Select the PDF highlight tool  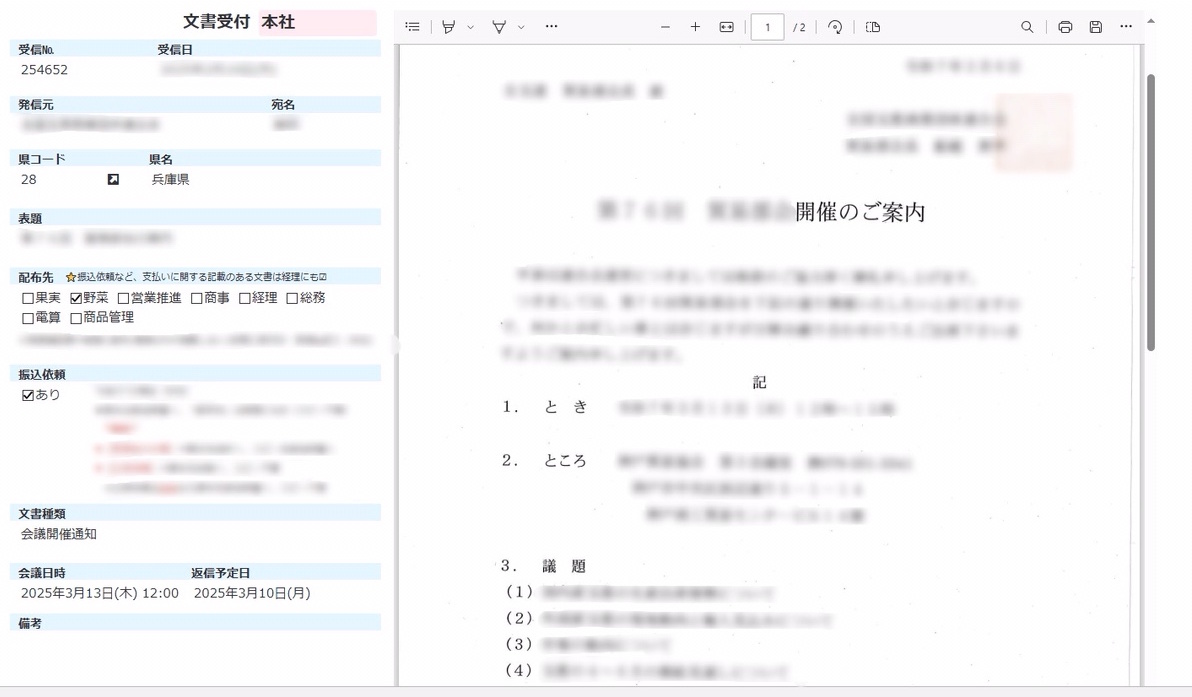click(449, 27)
